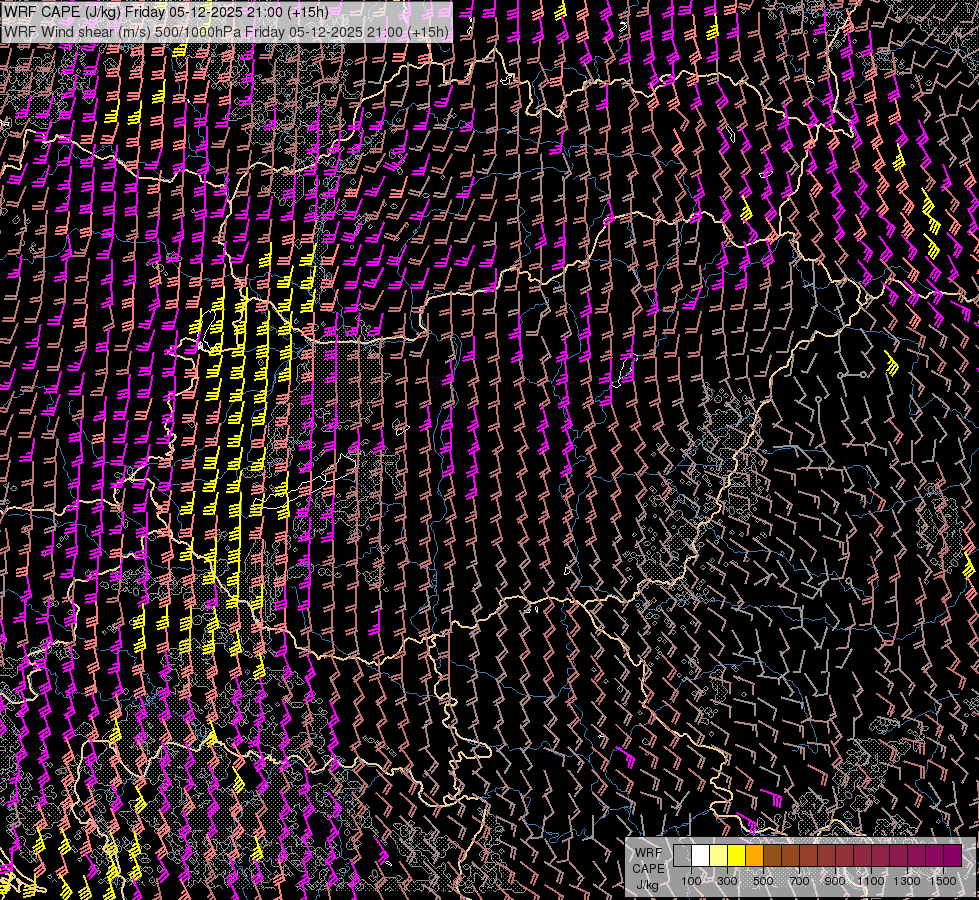Viewport: 979px width, 900px height.
Task: Click the 100 legend value label
Action: pos(691,880)
